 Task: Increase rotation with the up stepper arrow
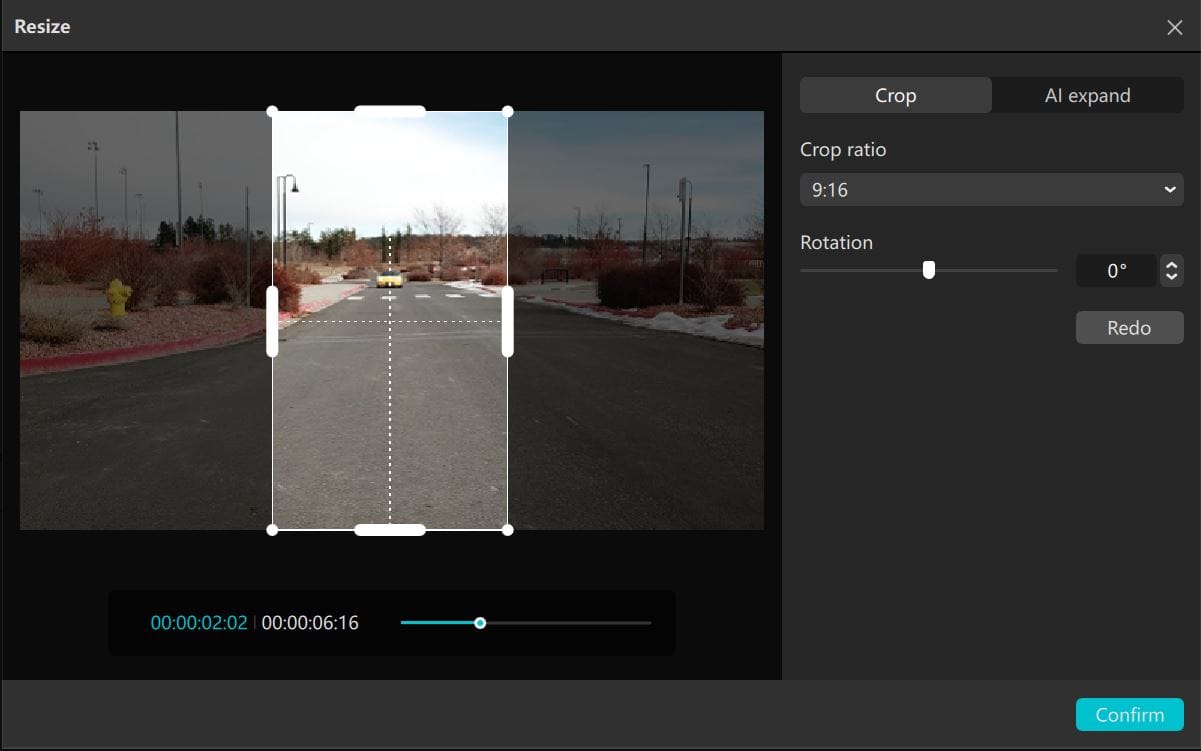click(x=1171, y=264)
